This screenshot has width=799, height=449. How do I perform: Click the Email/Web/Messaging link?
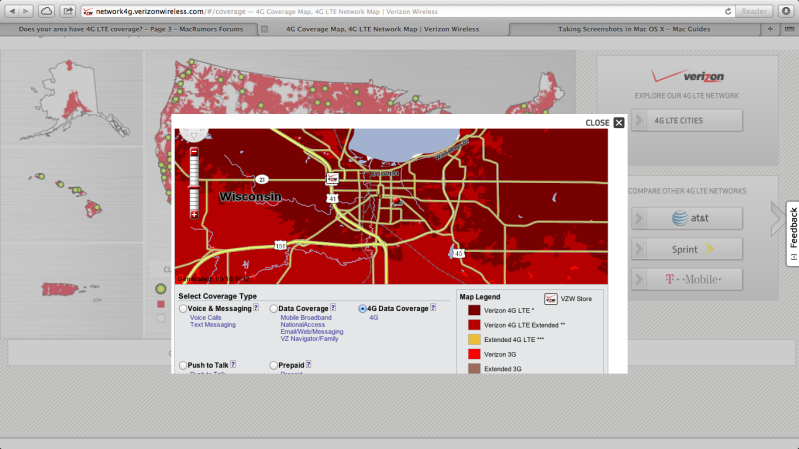(x=312, y=332)
